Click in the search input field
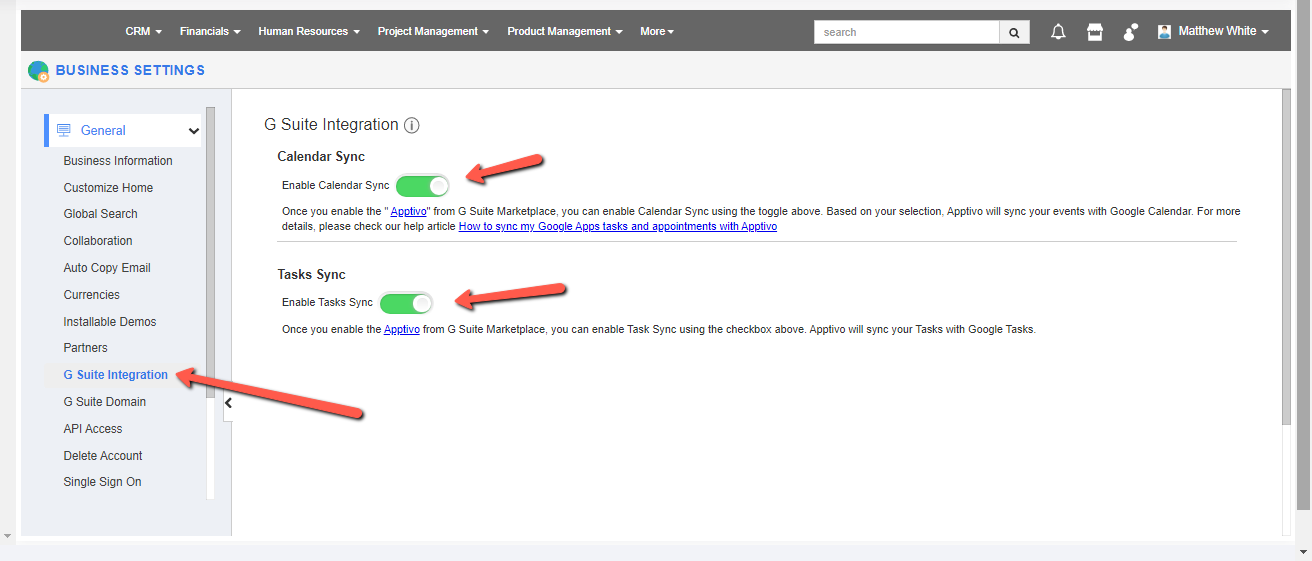 (x=906, y=32)
